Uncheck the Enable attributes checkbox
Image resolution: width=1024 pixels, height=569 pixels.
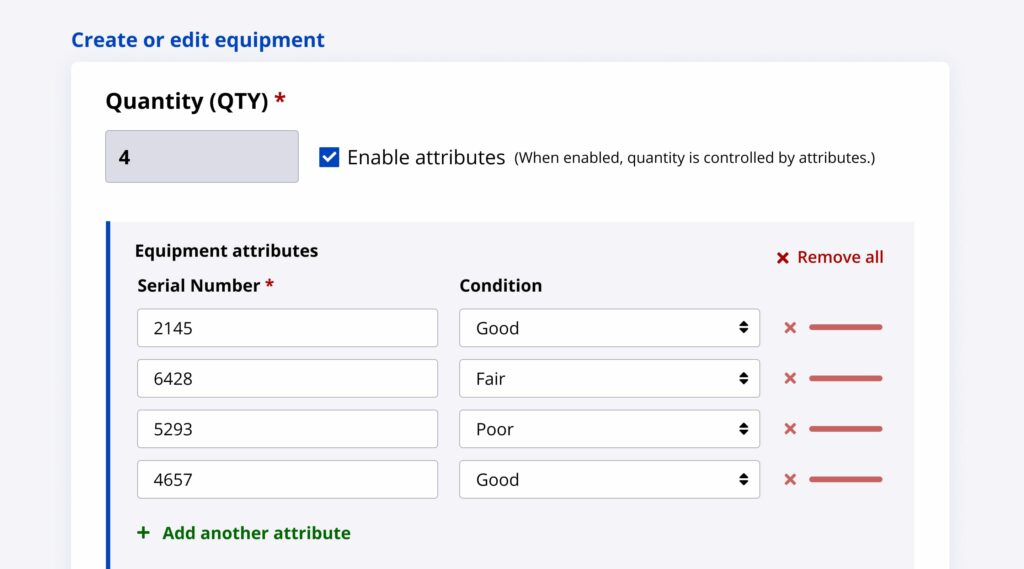coord(329,157)
